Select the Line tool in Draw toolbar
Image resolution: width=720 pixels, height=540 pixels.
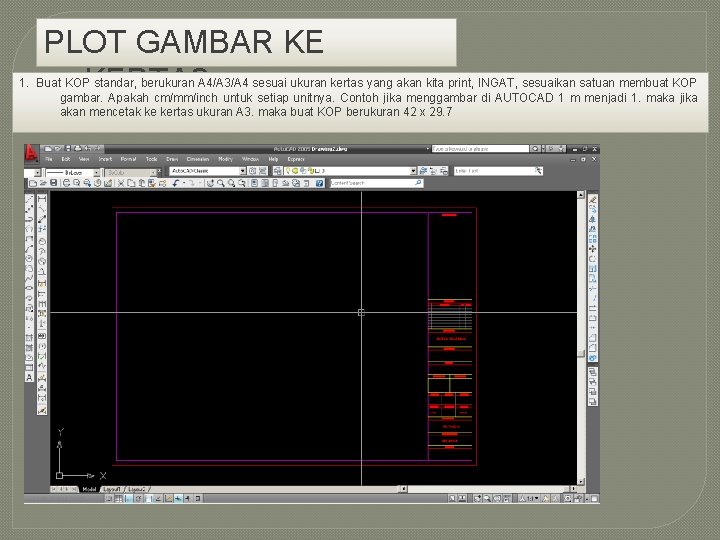pyautogui.click(x=29, y=199)
